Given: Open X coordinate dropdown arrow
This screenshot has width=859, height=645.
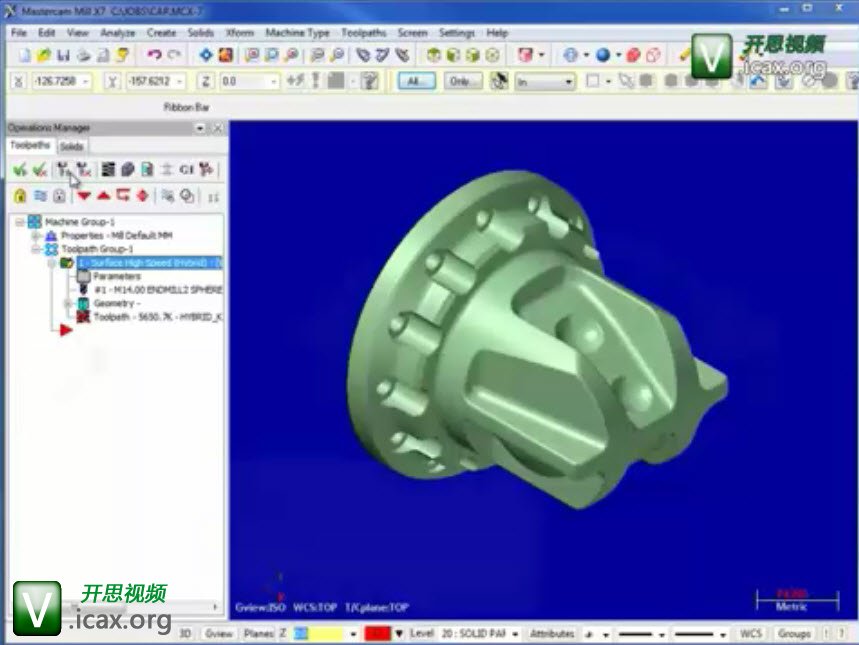Looking at the screenshot, I should tap(86, 81).
